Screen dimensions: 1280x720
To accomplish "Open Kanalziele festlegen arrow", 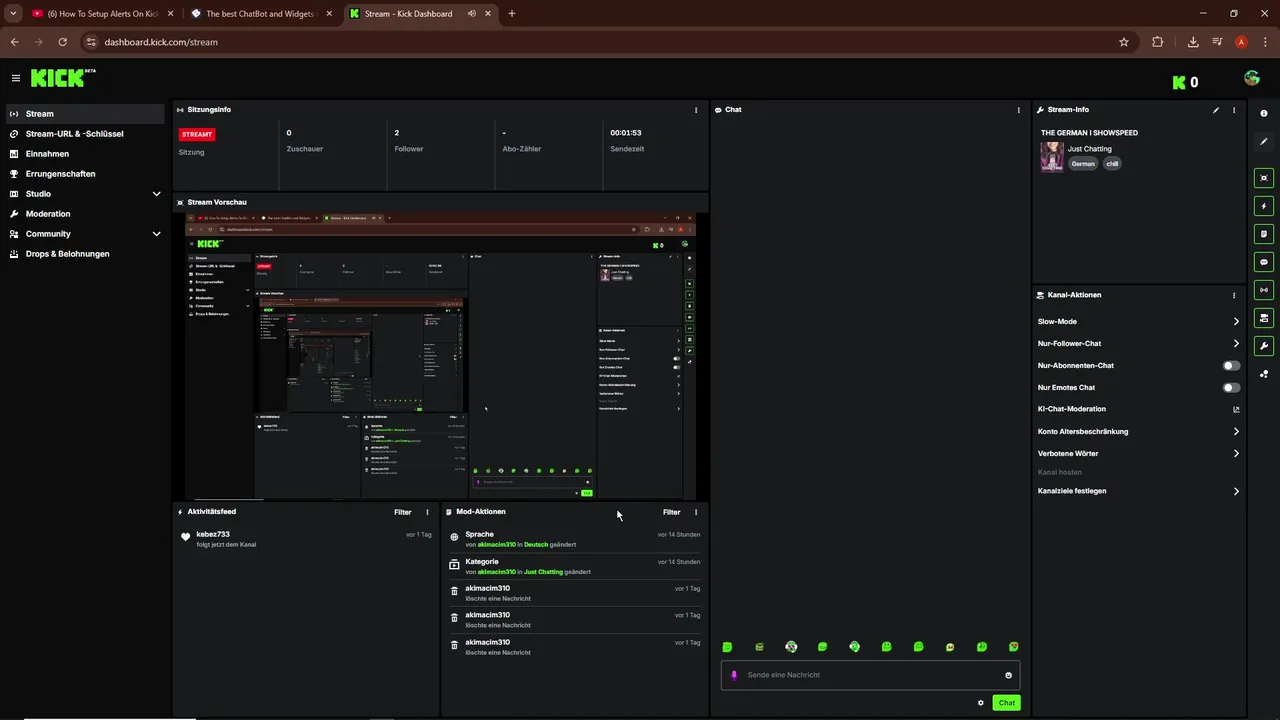I will click(1236, 492).
